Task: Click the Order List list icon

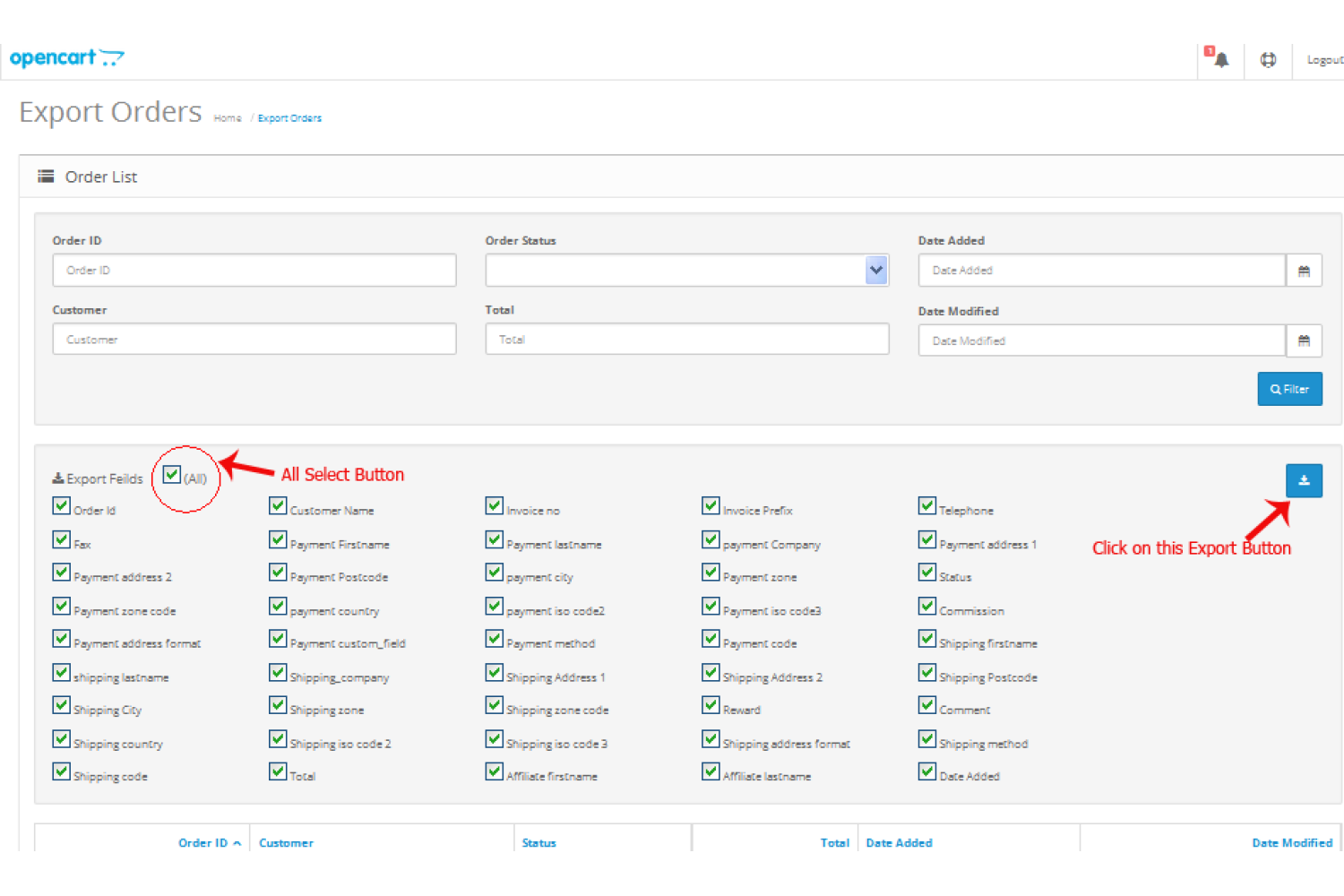Action: 46,177
